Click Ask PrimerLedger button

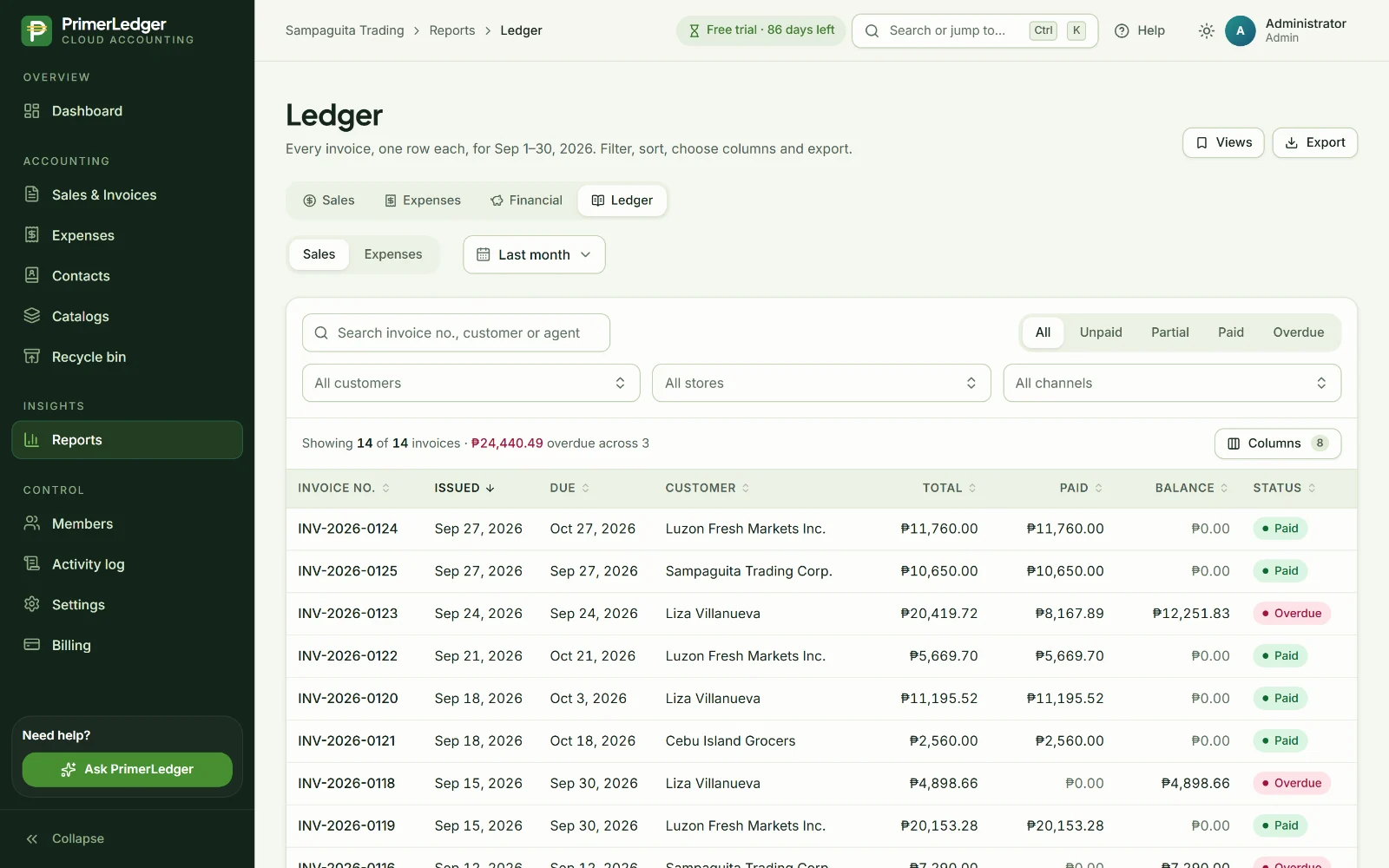tap(127, 769)
